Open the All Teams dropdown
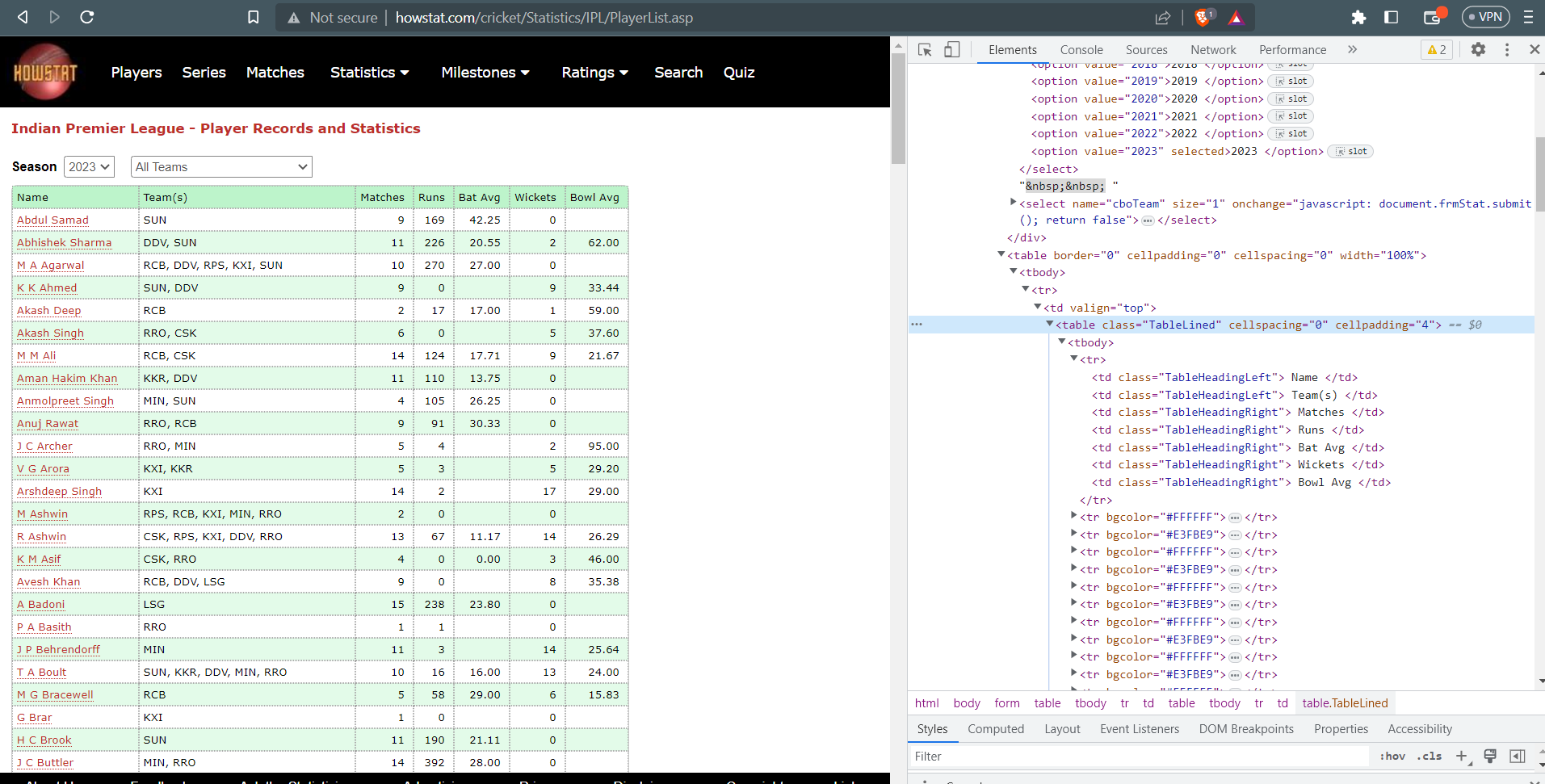1545x784 pixels. point(220,166)
